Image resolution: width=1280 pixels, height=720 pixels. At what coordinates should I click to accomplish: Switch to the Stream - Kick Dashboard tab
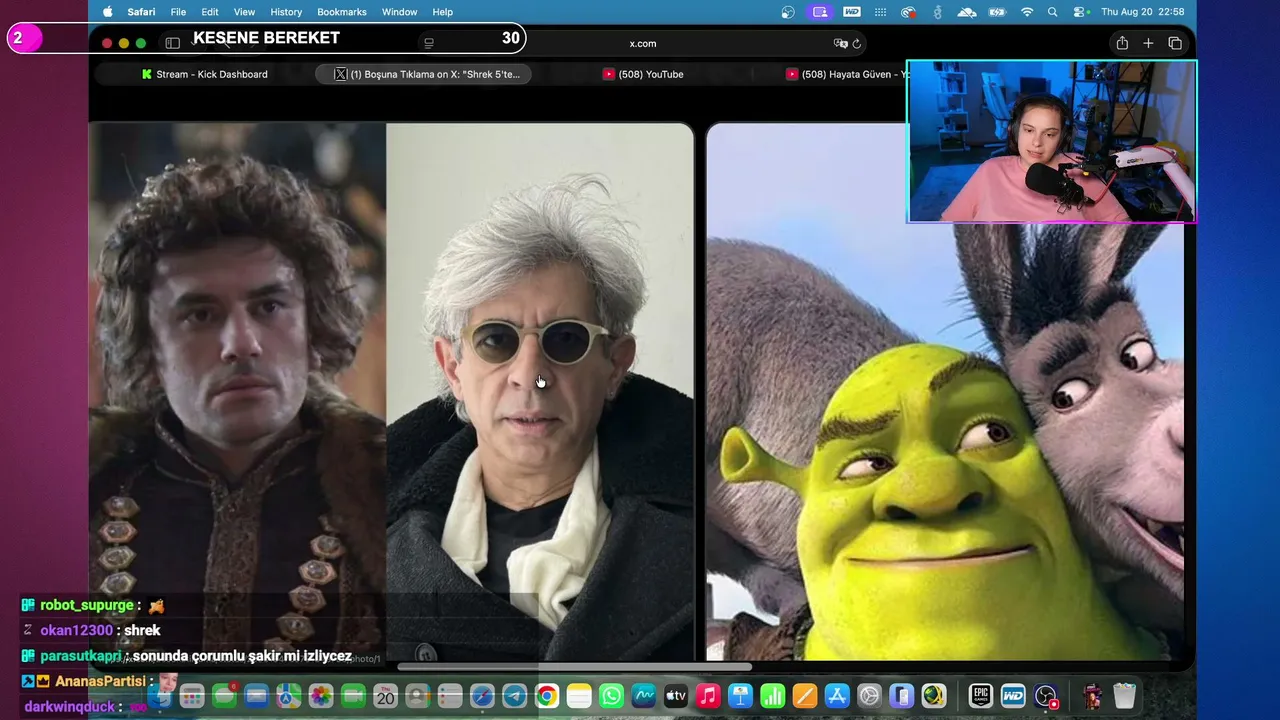tap(204, 74)
